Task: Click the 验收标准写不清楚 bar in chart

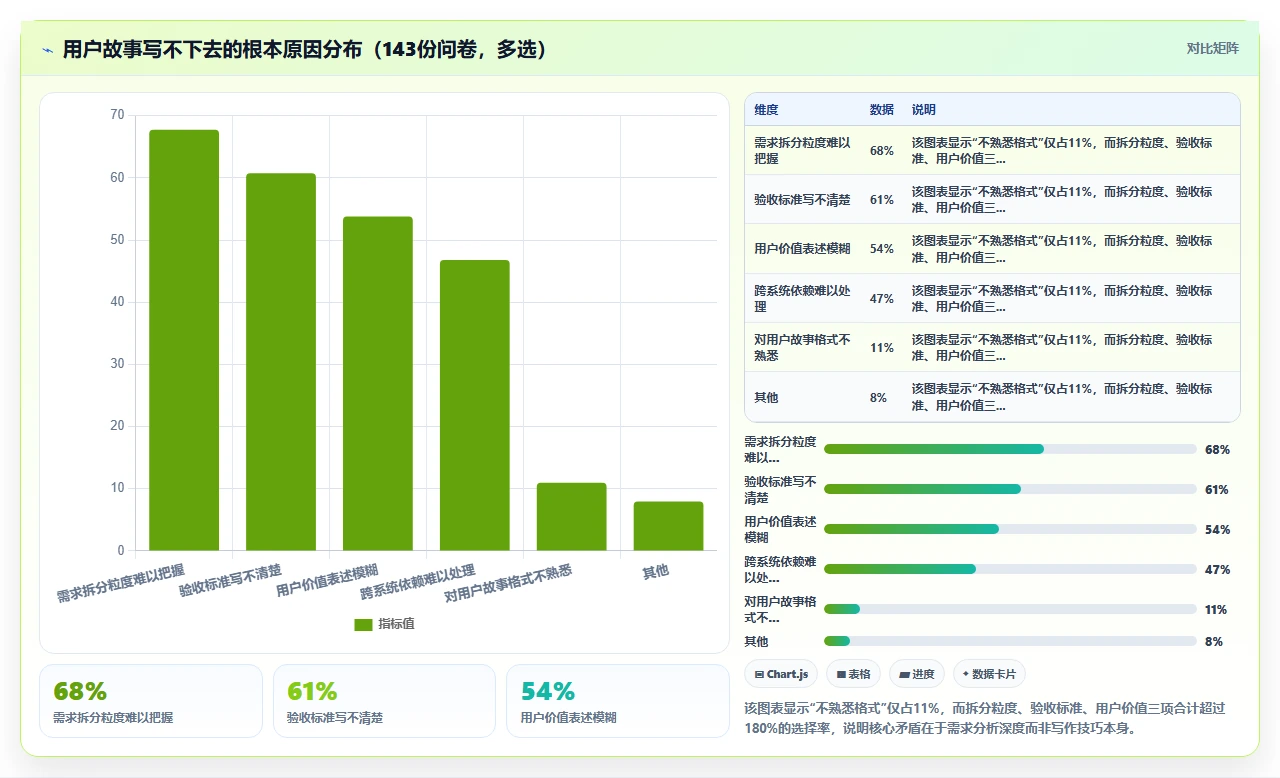Action: (281, 362)
